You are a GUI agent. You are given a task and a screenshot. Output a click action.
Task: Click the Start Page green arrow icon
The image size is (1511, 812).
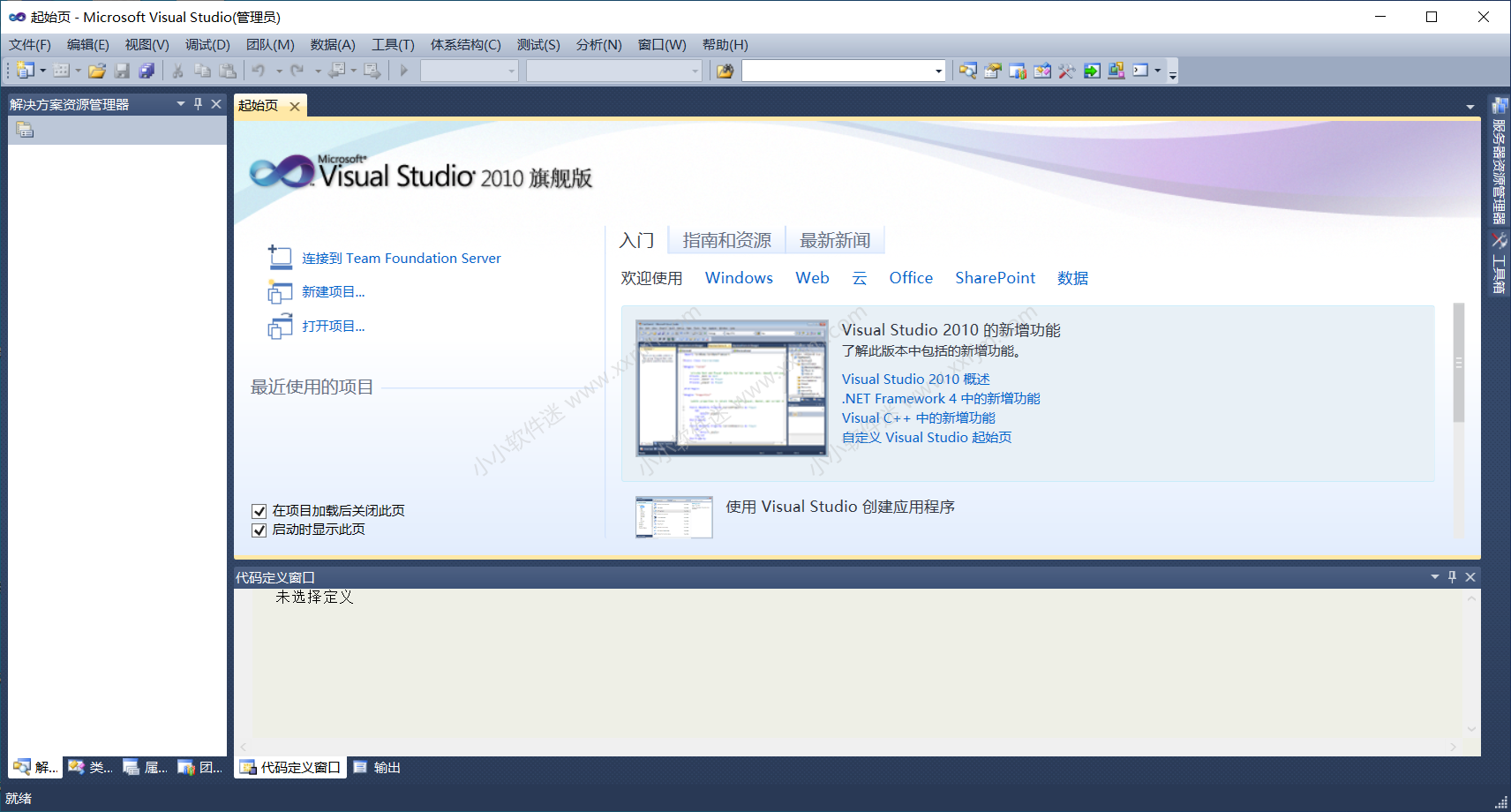click(1092, 71)
